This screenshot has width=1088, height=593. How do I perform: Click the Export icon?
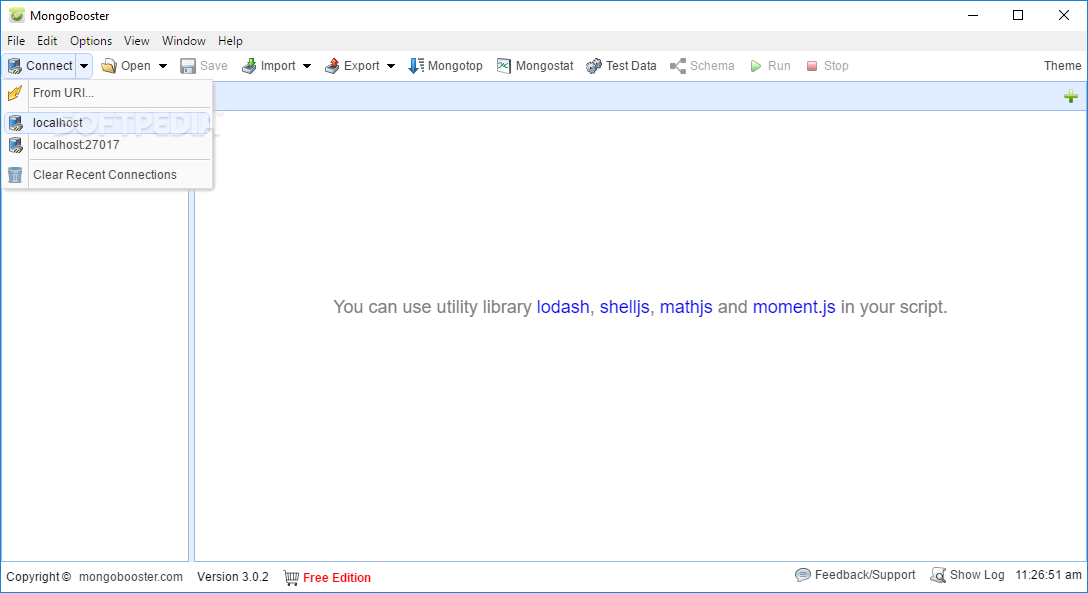332,66
